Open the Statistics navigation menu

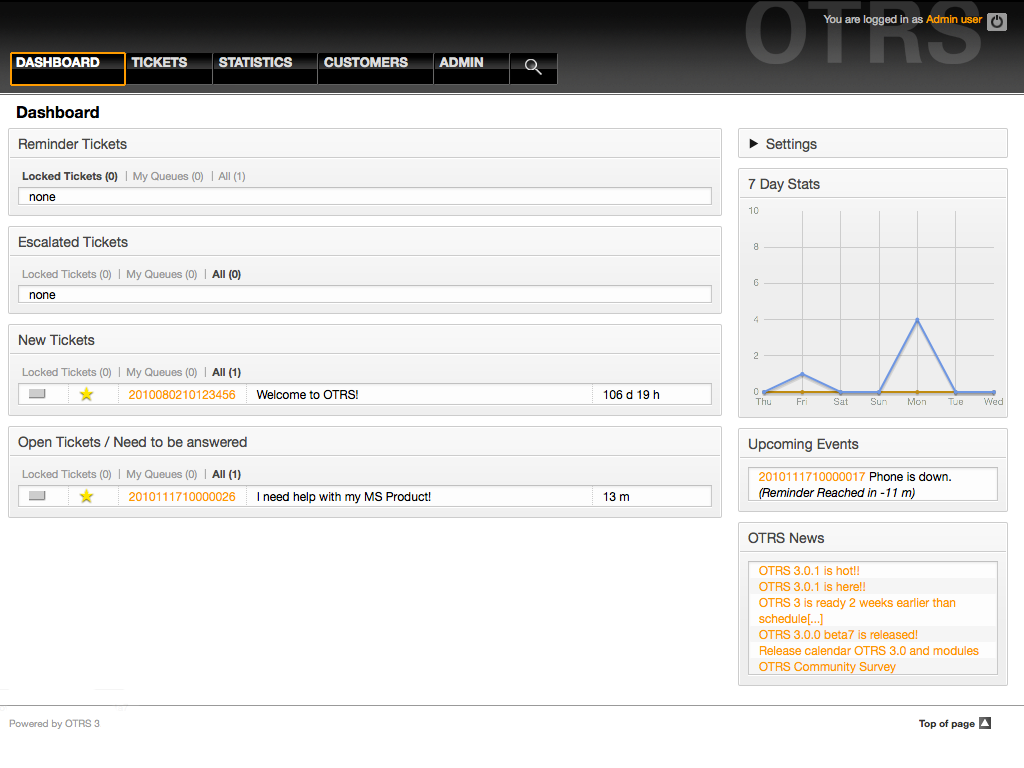click(x=264, y=69)
